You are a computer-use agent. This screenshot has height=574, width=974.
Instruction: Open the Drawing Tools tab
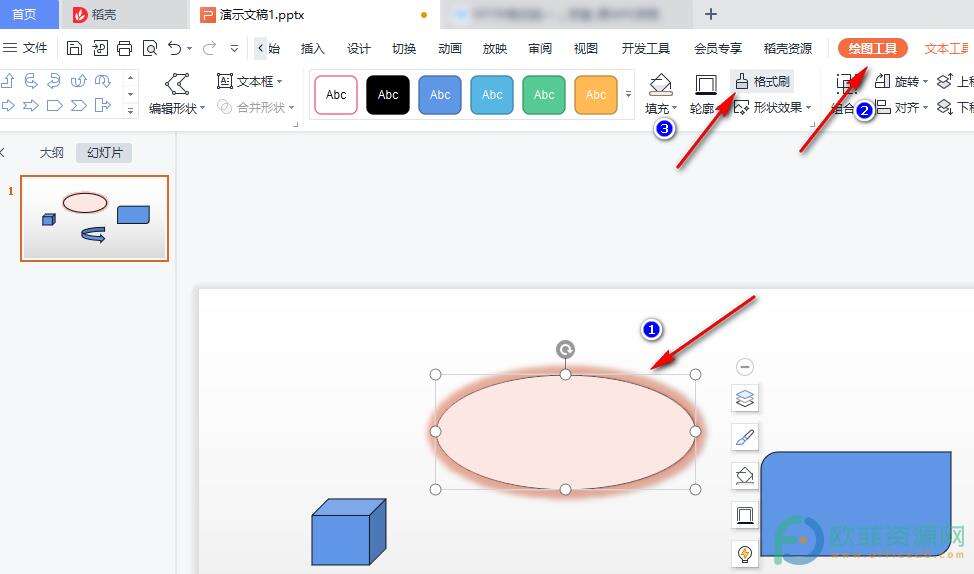coord(873,48)
